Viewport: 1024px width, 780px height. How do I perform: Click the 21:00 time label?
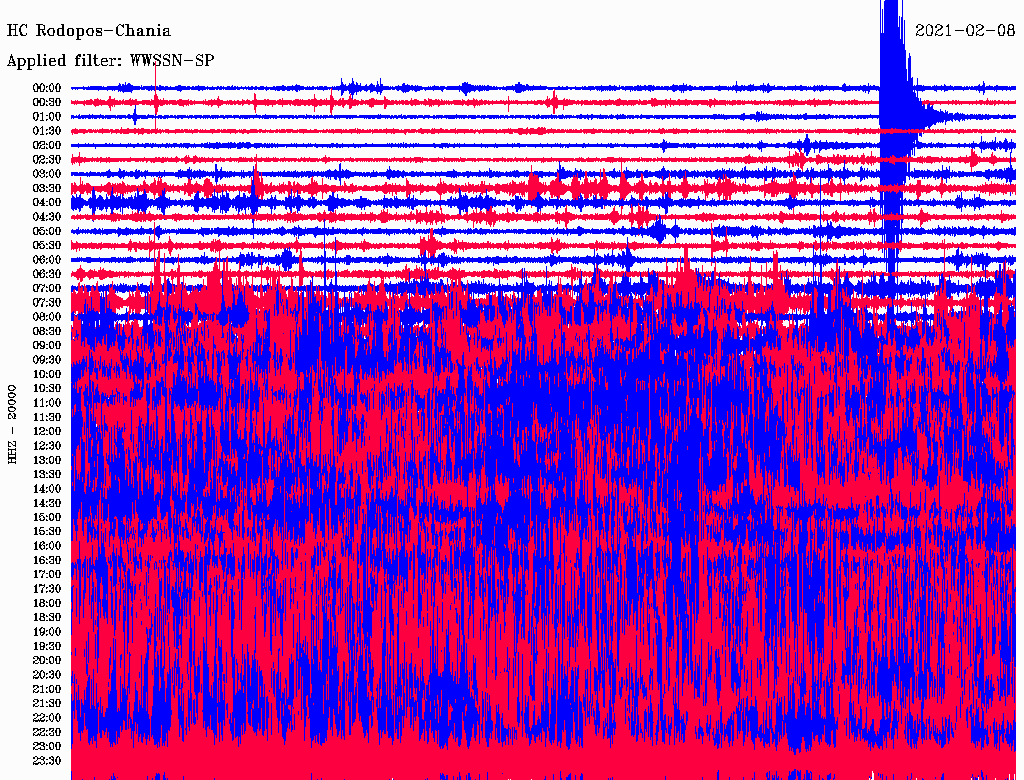(47, 689)
